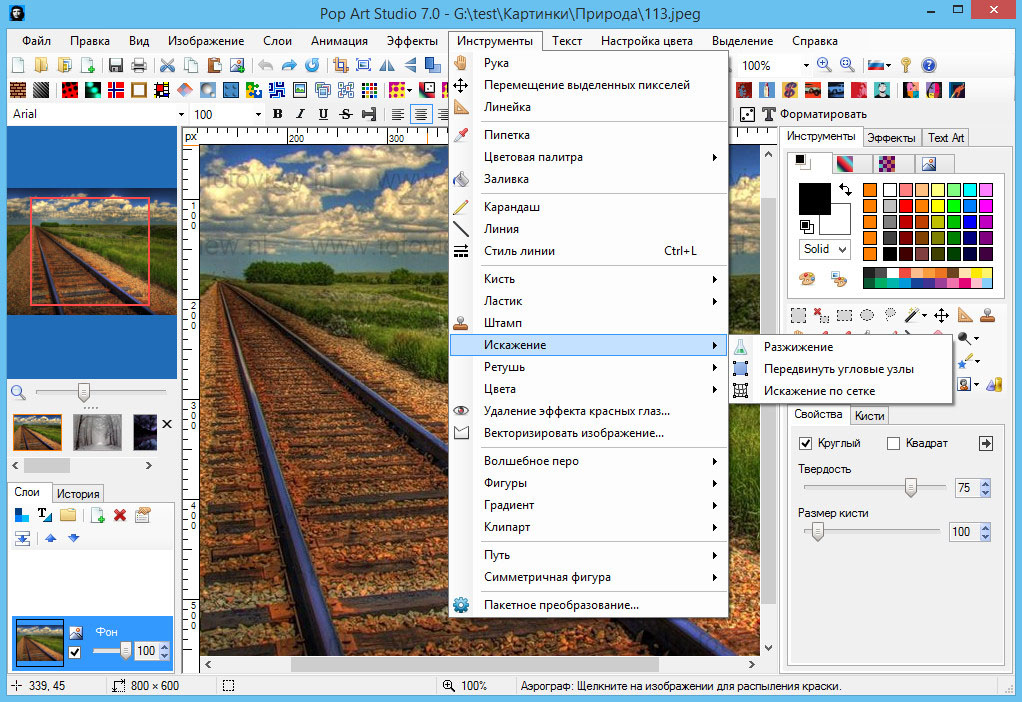The image size is (1022, 702).
Task: Choose Векторизировать изображение menu entry
Action: tap(574, 433)
